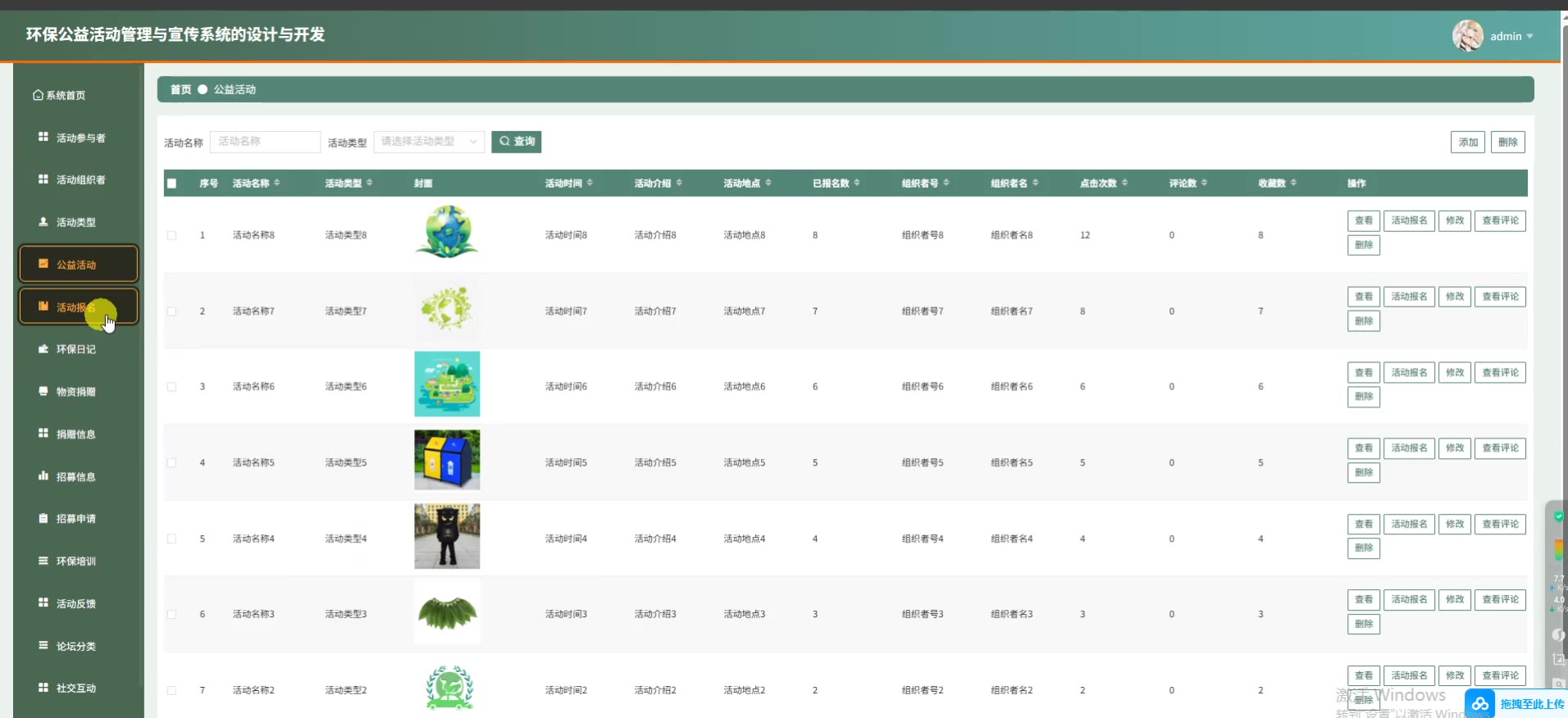Image resolution: width=1568 pixels, height=718 pixels.
Task: Click the icon beside 公益活动 in sidebar
Action: point(43,264)
